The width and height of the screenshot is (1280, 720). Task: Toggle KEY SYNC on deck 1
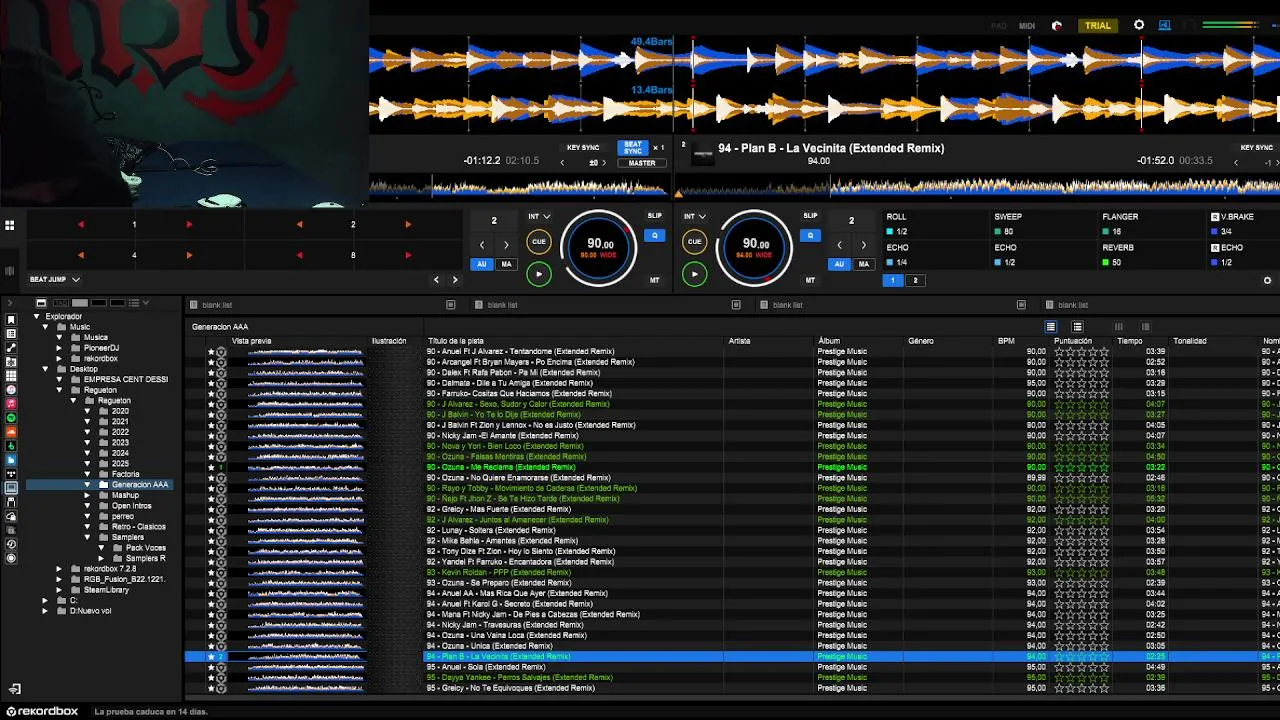pos(583,148)
